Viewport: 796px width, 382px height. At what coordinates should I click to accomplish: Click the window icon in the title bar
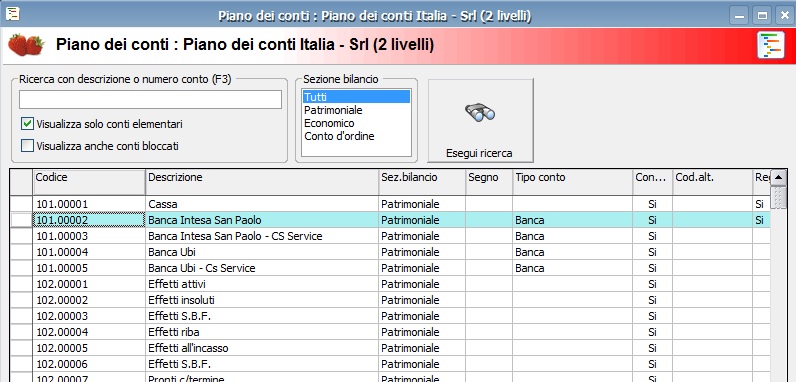12,14
